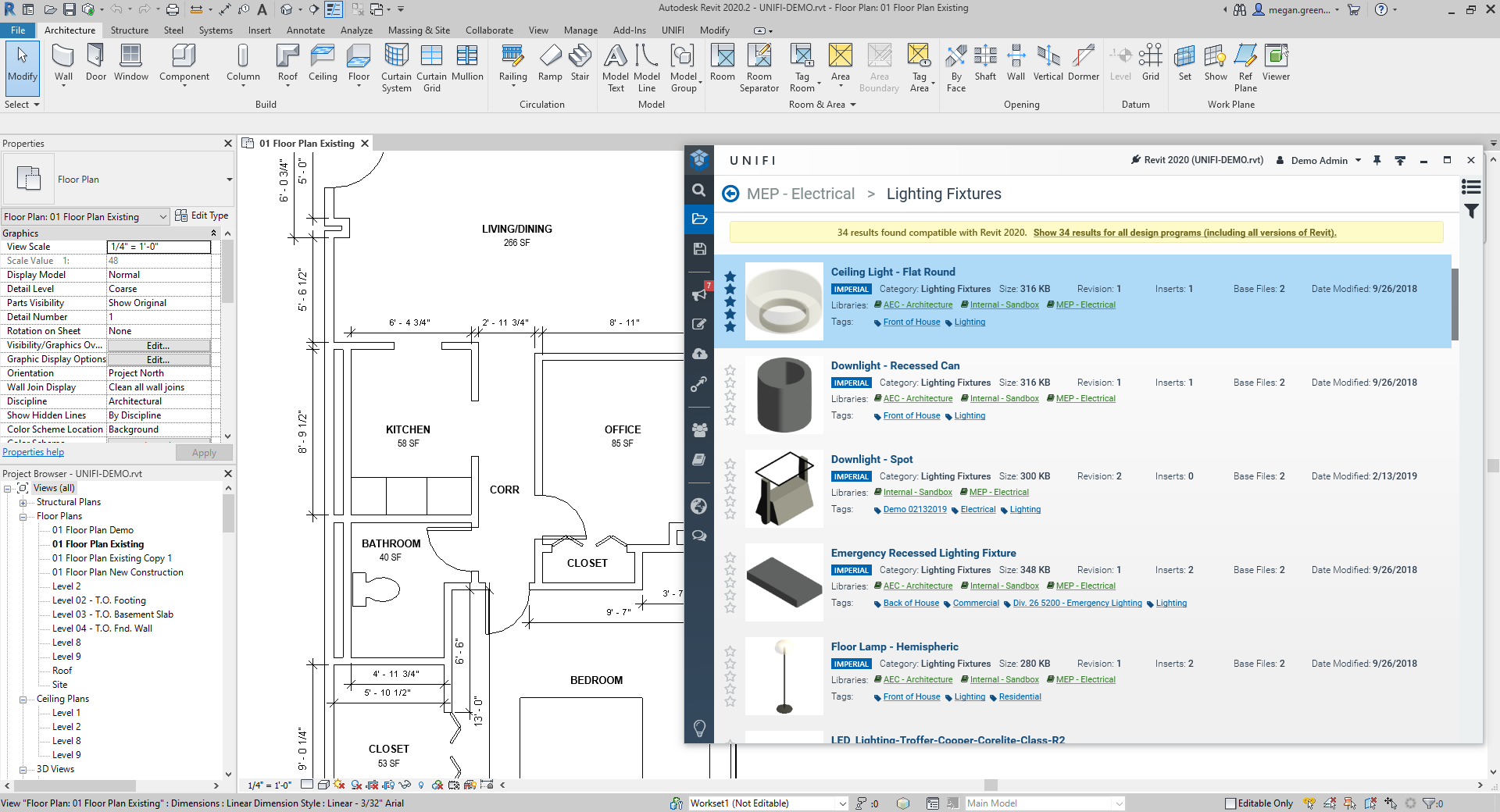Click Show 34 results for all design programs
Screen dimensions: 1500x812
(x=1184, y=233)
